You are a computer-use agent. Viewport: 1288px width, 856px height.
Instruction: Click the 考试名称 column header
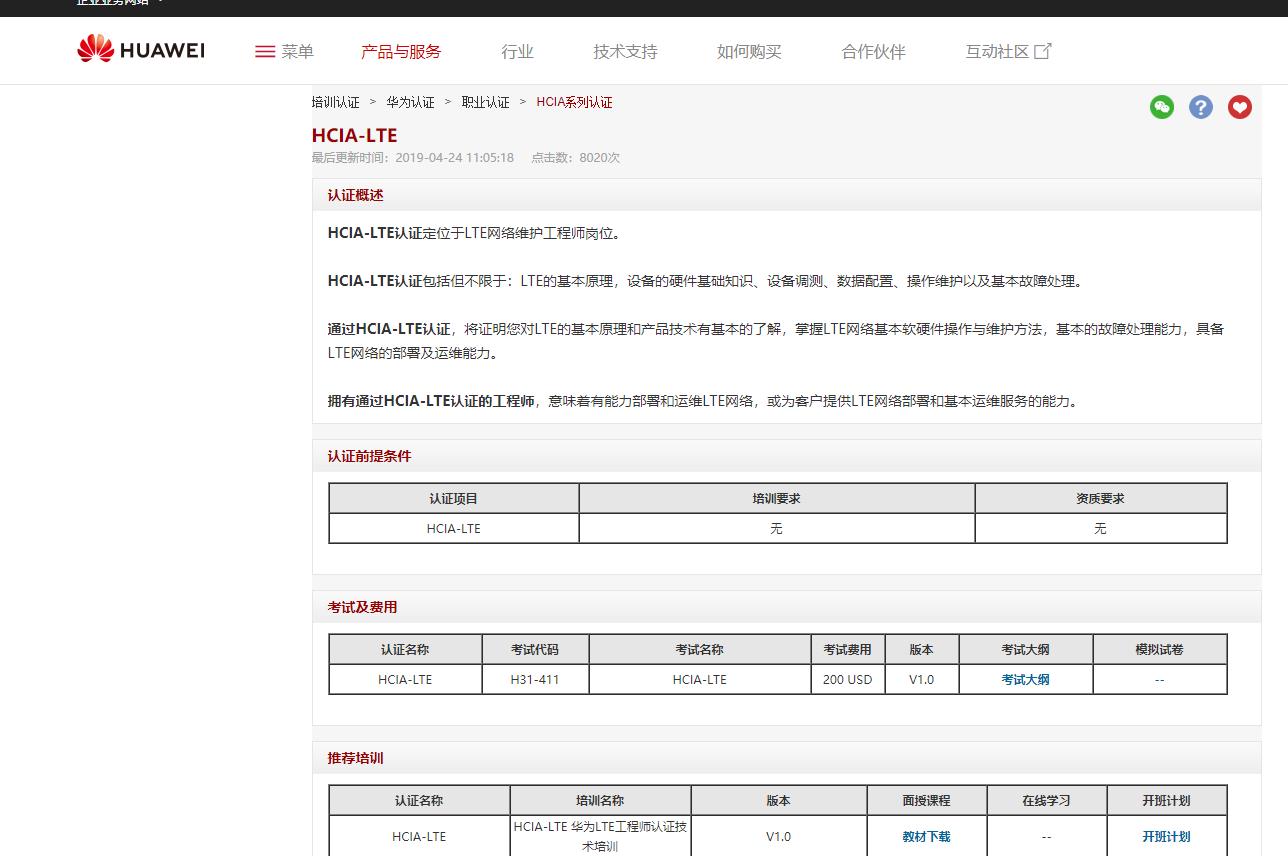pyautogui.click(x=699, y=649)
